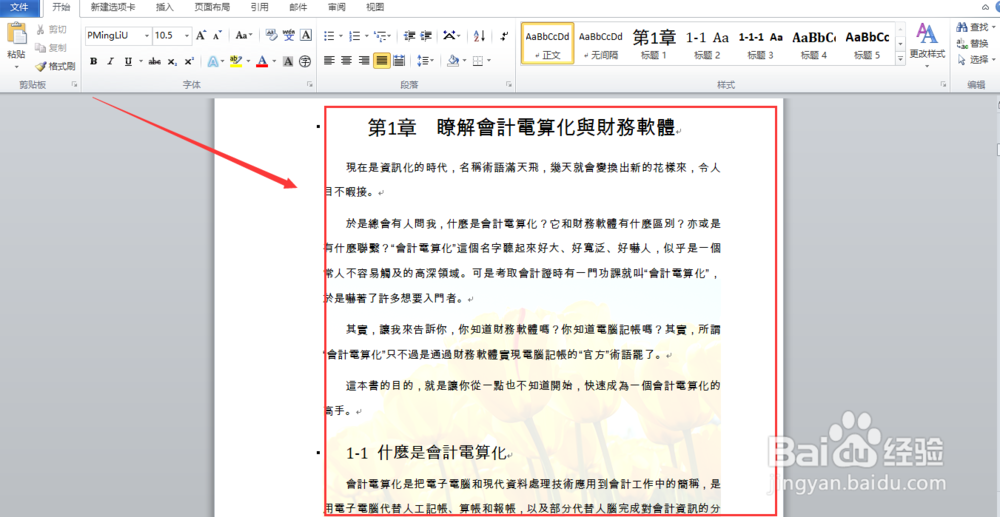Open Change Case Aa dropdown

(244, 35)
